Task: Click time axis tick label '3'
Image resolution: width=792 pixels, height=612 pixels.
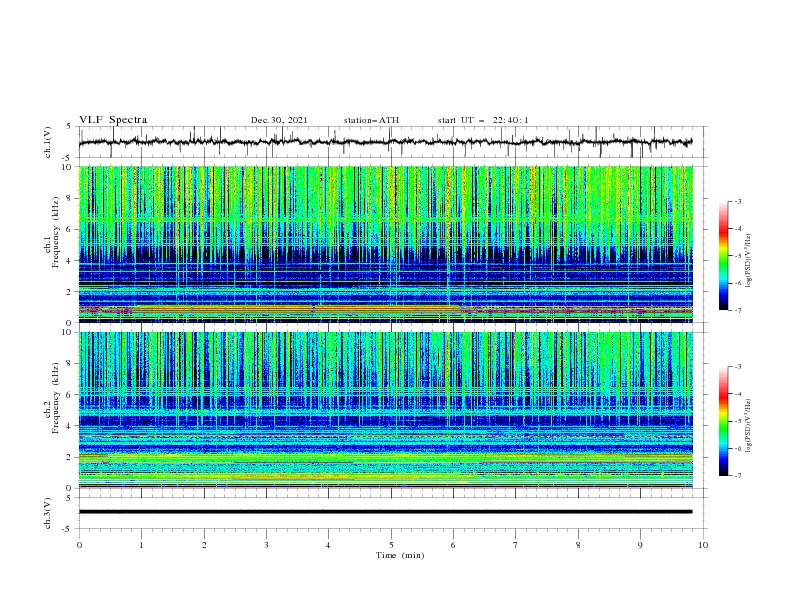Action: (x=266, y=545)
